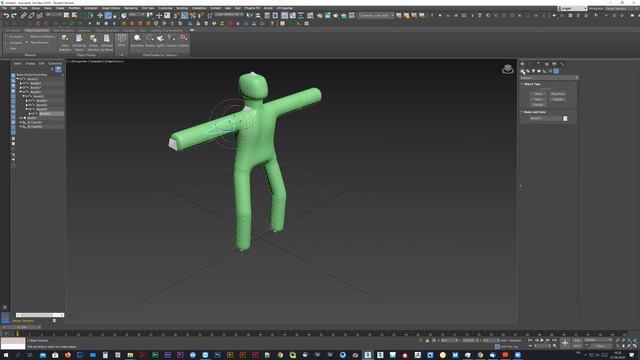Click the Undo arrow in main toolbar
Viewport: 640px width, 360px height.
coord(6,16)
